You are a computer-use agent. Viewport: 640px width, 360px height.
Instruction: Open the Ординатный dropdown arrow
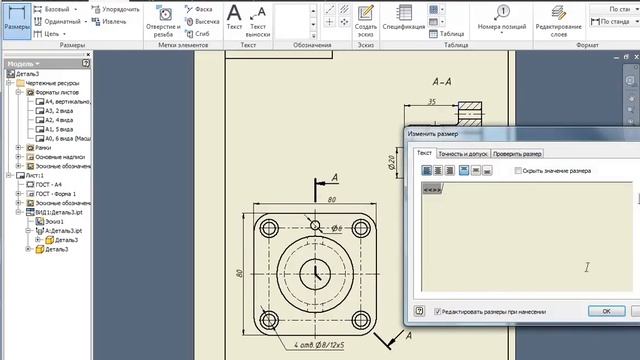click(x=86, y=21)
